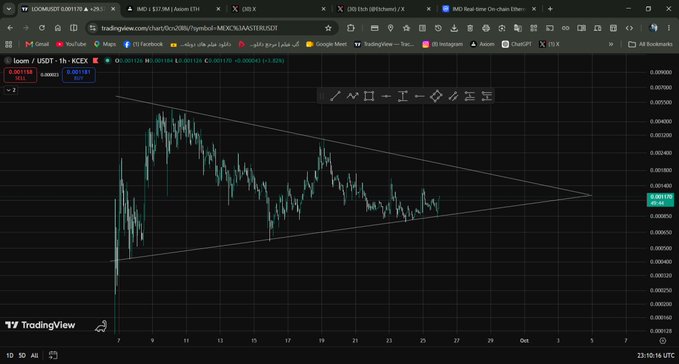The height and width of the screenshot is (364, 679).
Task: Open the YouTube bookmark
Action: 71,44
